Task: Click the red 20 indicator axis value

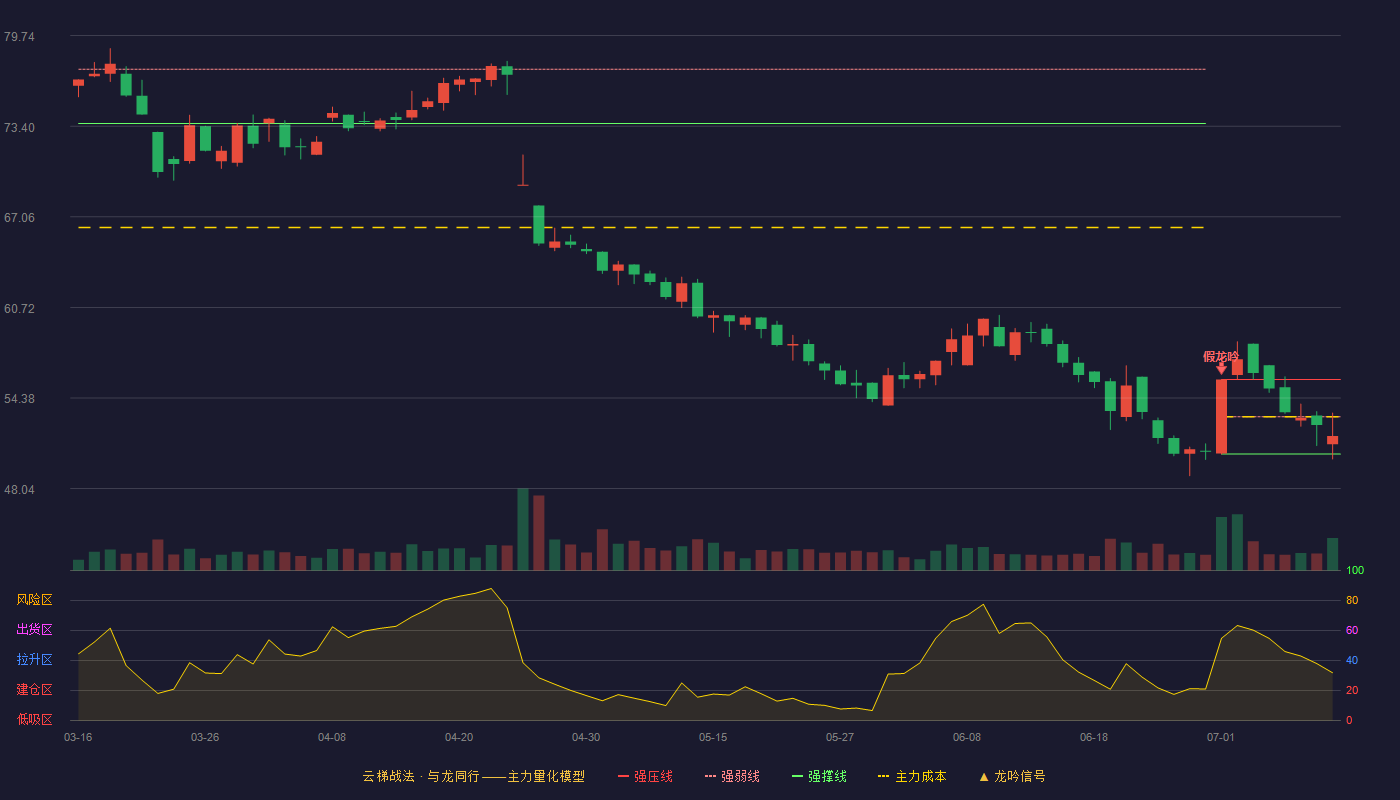Action: click(x=1352, y=691)
